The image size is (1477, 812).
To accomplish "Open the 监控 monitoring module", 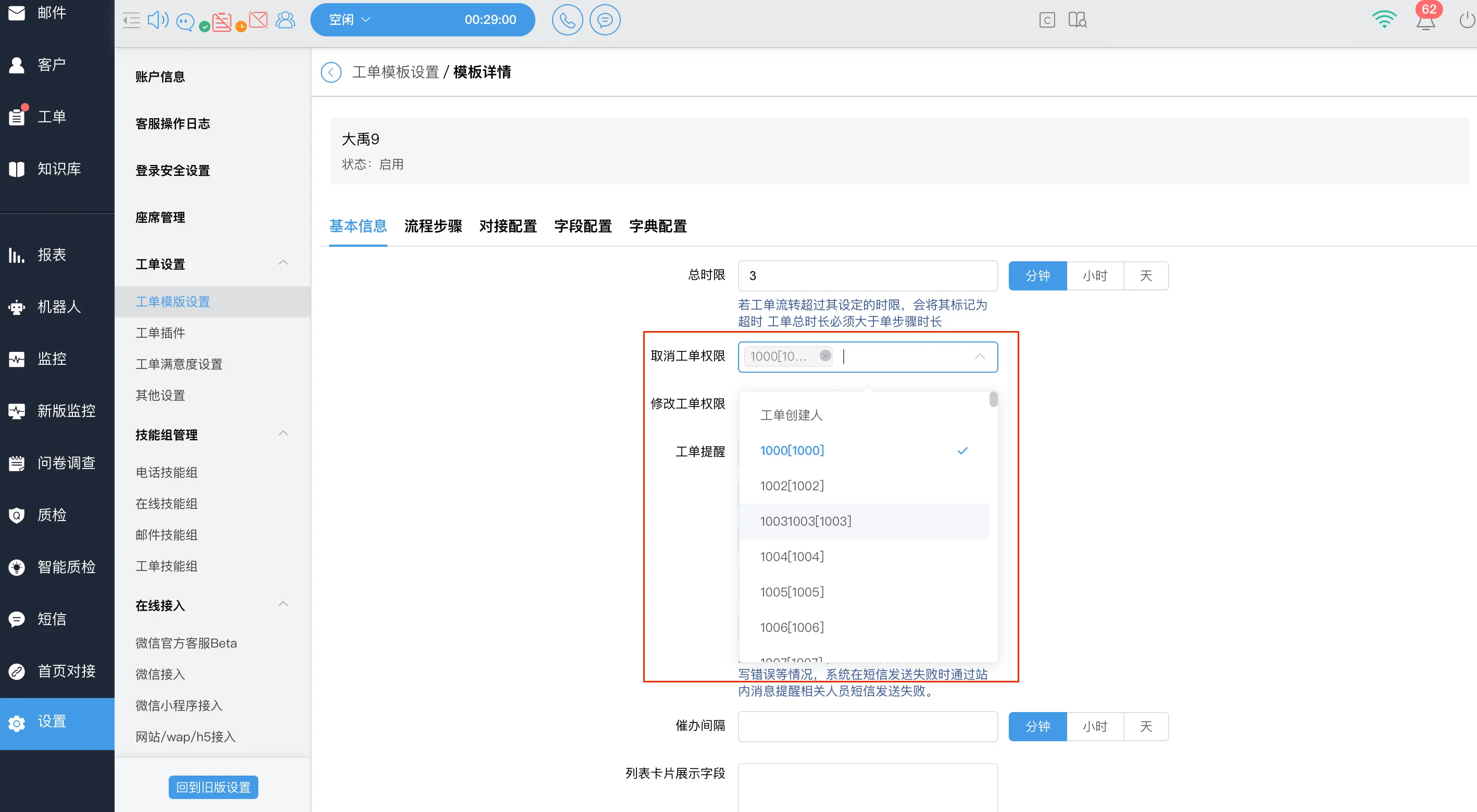I will click(57, 359).
